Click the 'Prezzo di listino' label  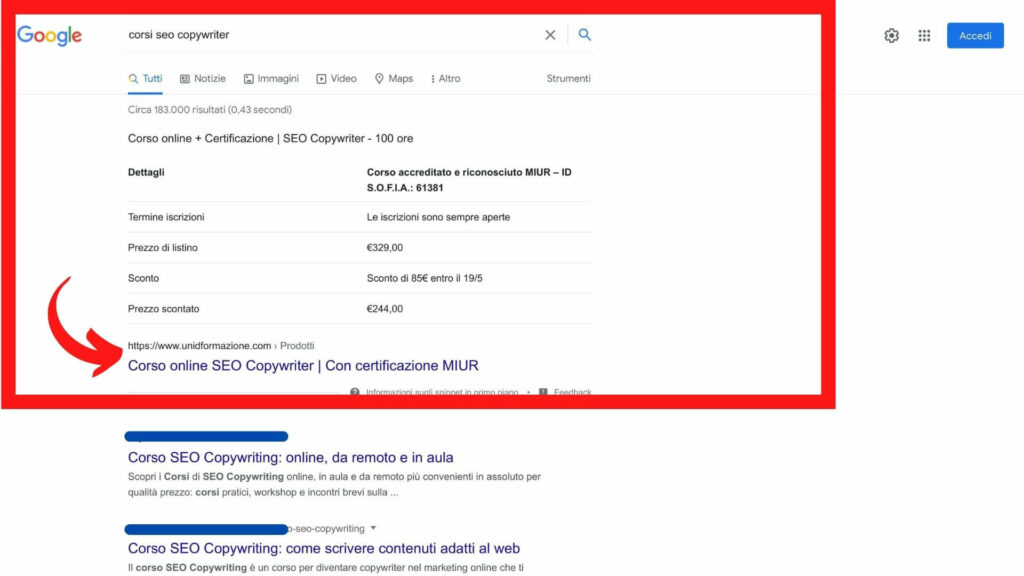point(163,248)
